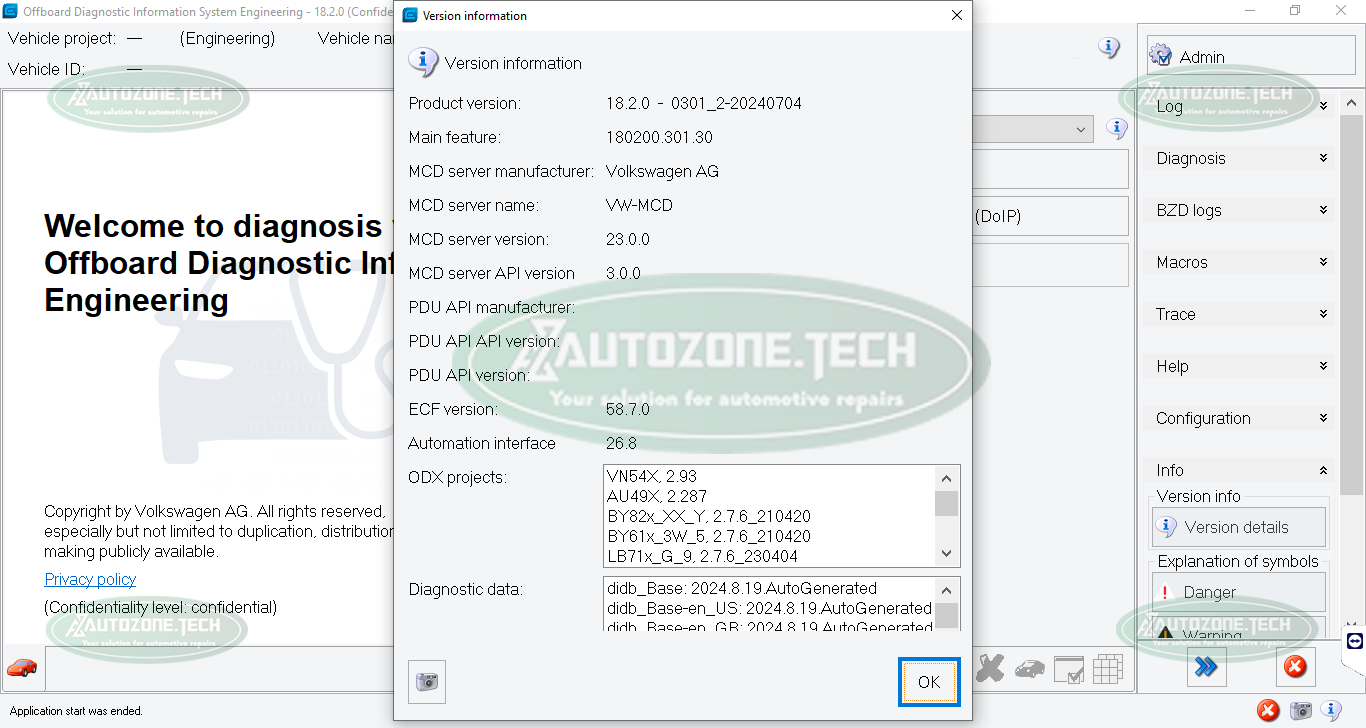
Task: Click the camera screenshot icon in the Version information dialog
Action: point(427,682)
